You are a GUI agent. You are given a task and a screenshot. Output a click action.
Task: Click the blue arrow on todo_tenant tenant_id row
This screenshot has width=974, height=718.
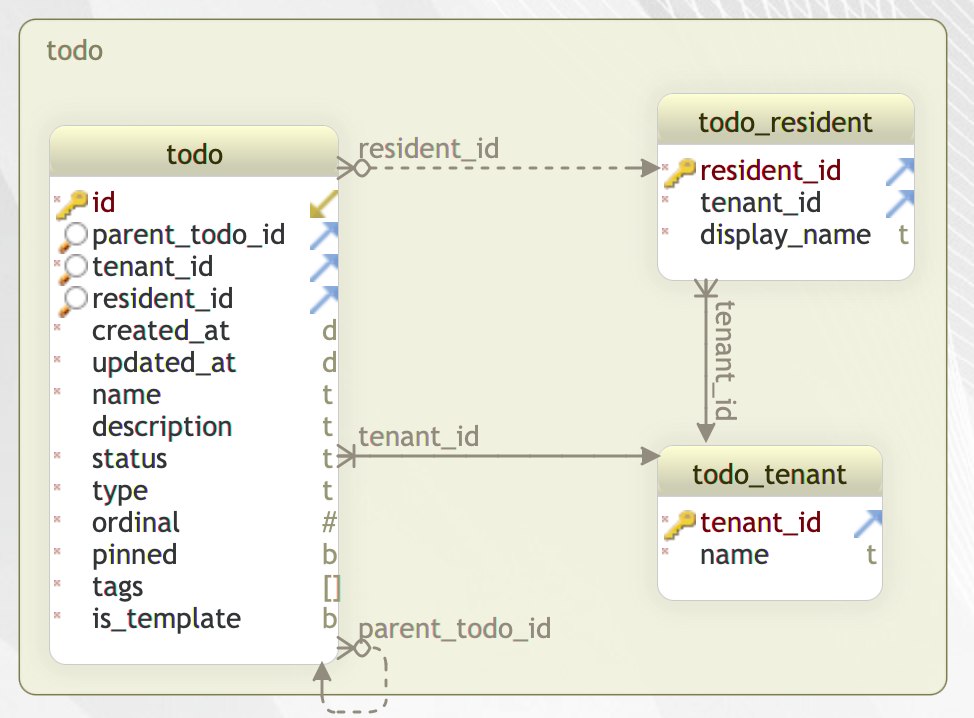tap(868, 524)
